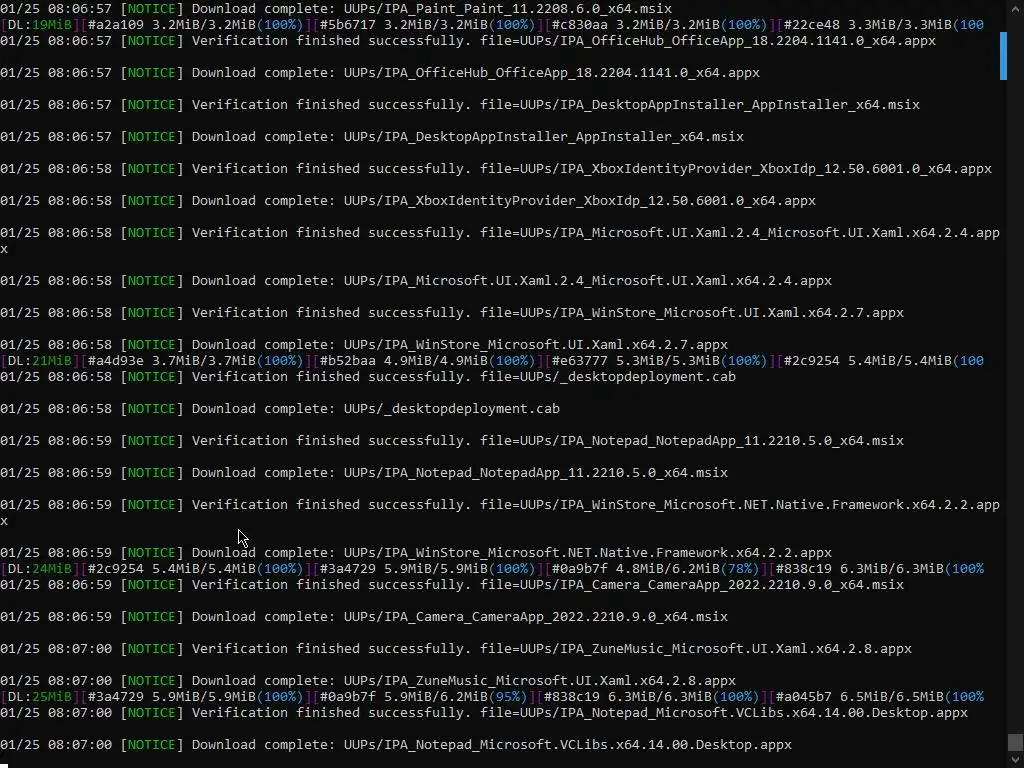Click the Verification finished line for OfficeHub_OfficeApp
The height and width of the screenshot is (768, 1024).
[468, 40]
